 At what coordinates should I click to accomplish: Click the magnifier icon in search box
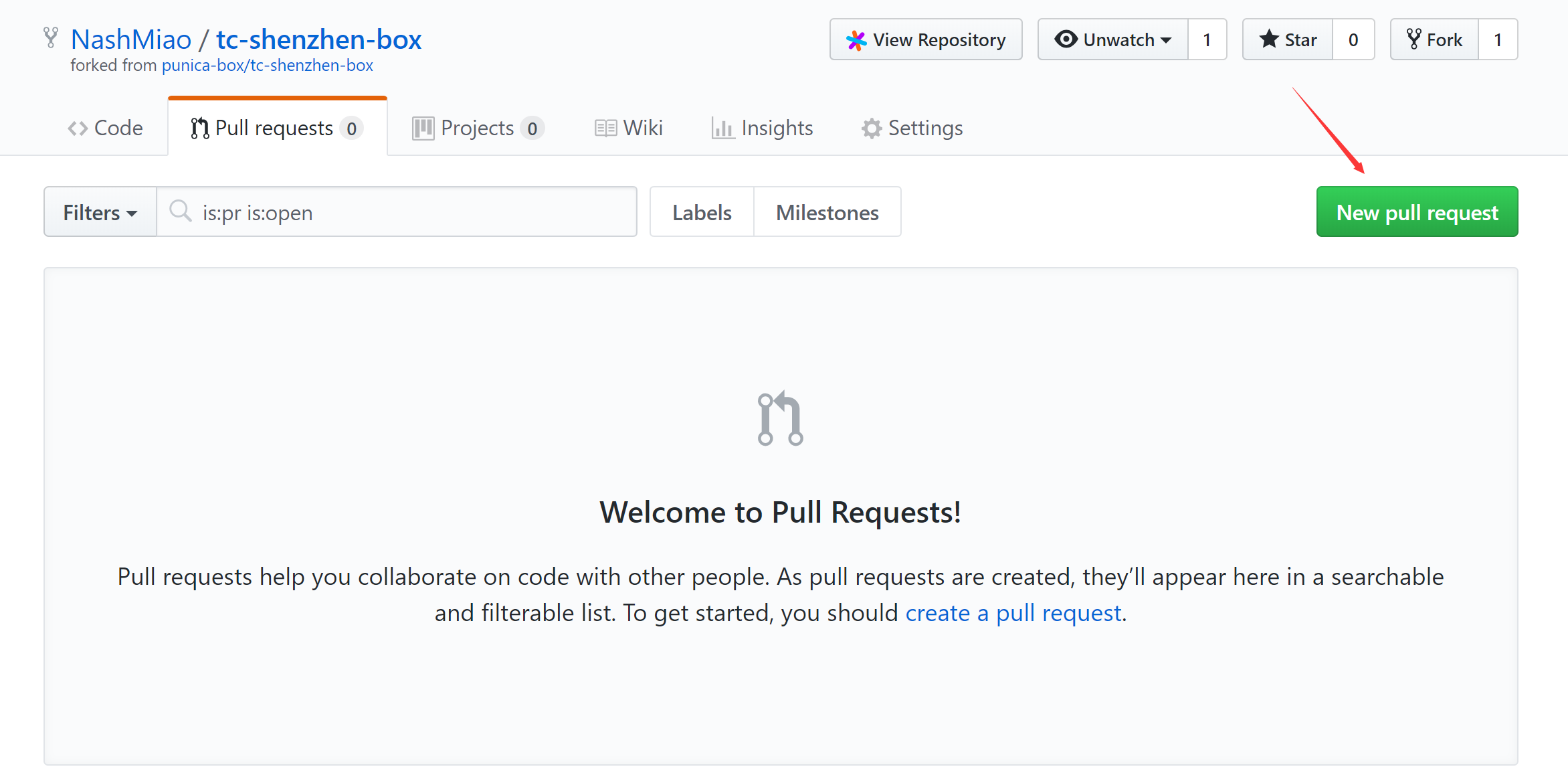point(180,211)
